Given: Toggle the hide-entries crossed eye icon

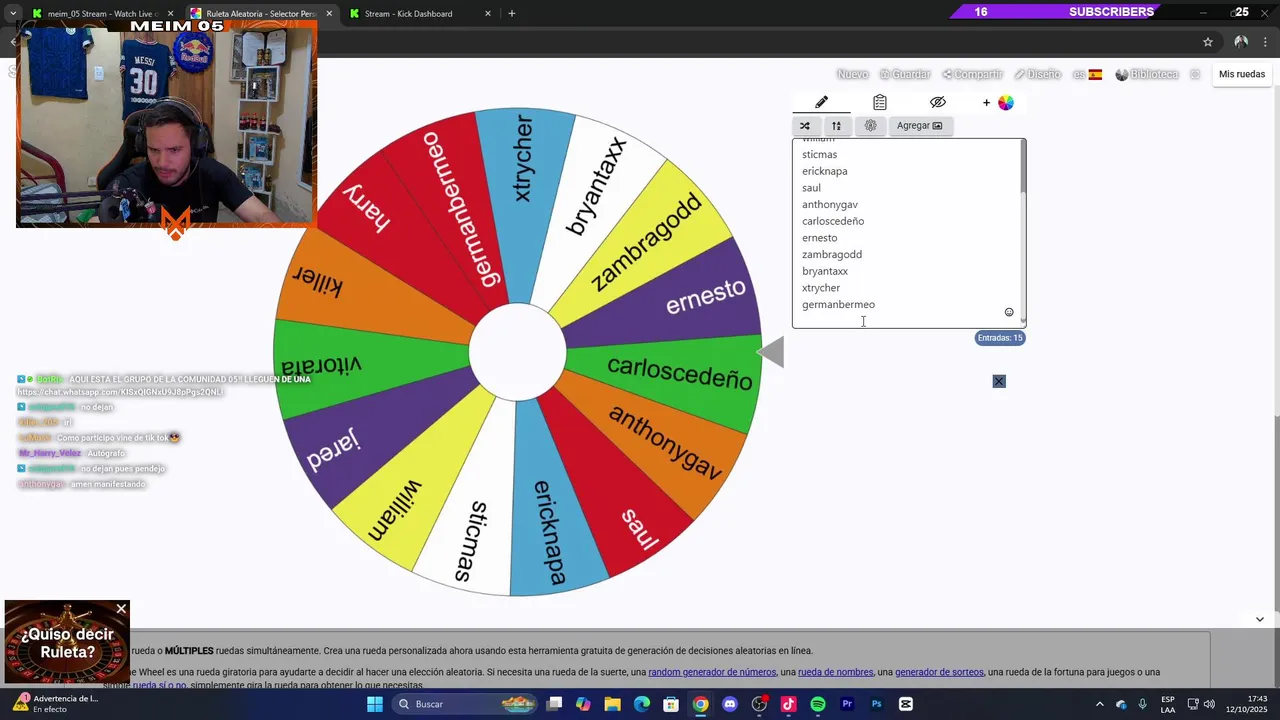Looking at the screenshot, I should pyautogui.click(x=937, y=102).
